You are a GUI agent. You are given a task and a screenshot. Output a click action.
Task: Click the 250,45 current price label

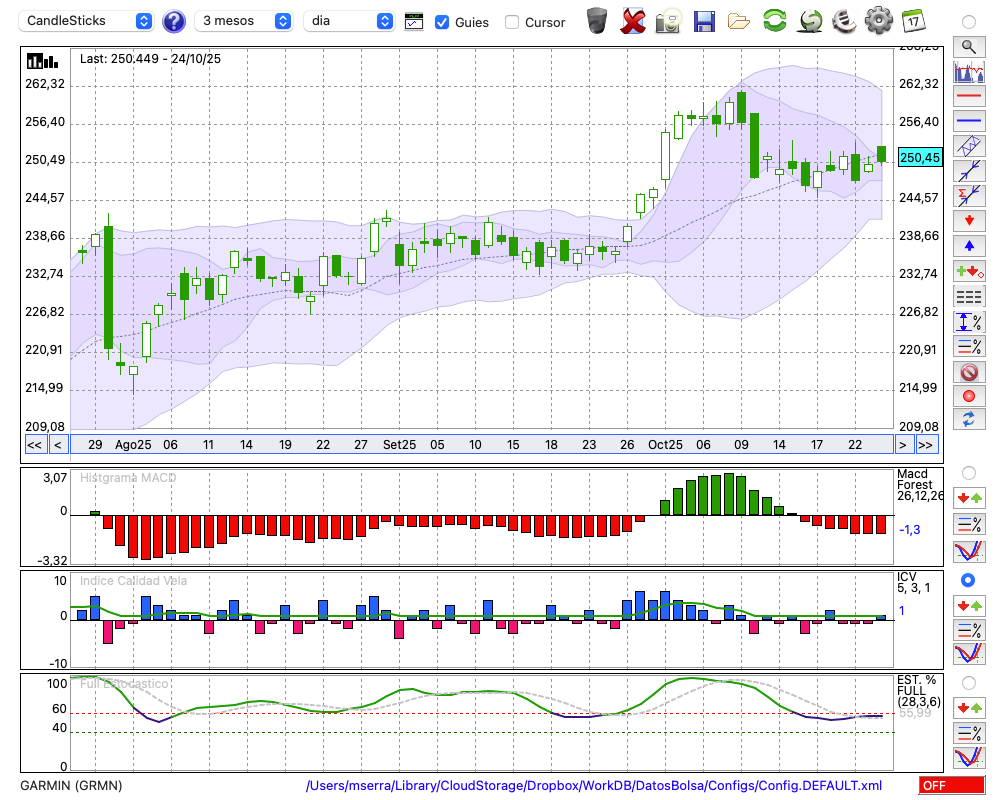click(920, 158)
